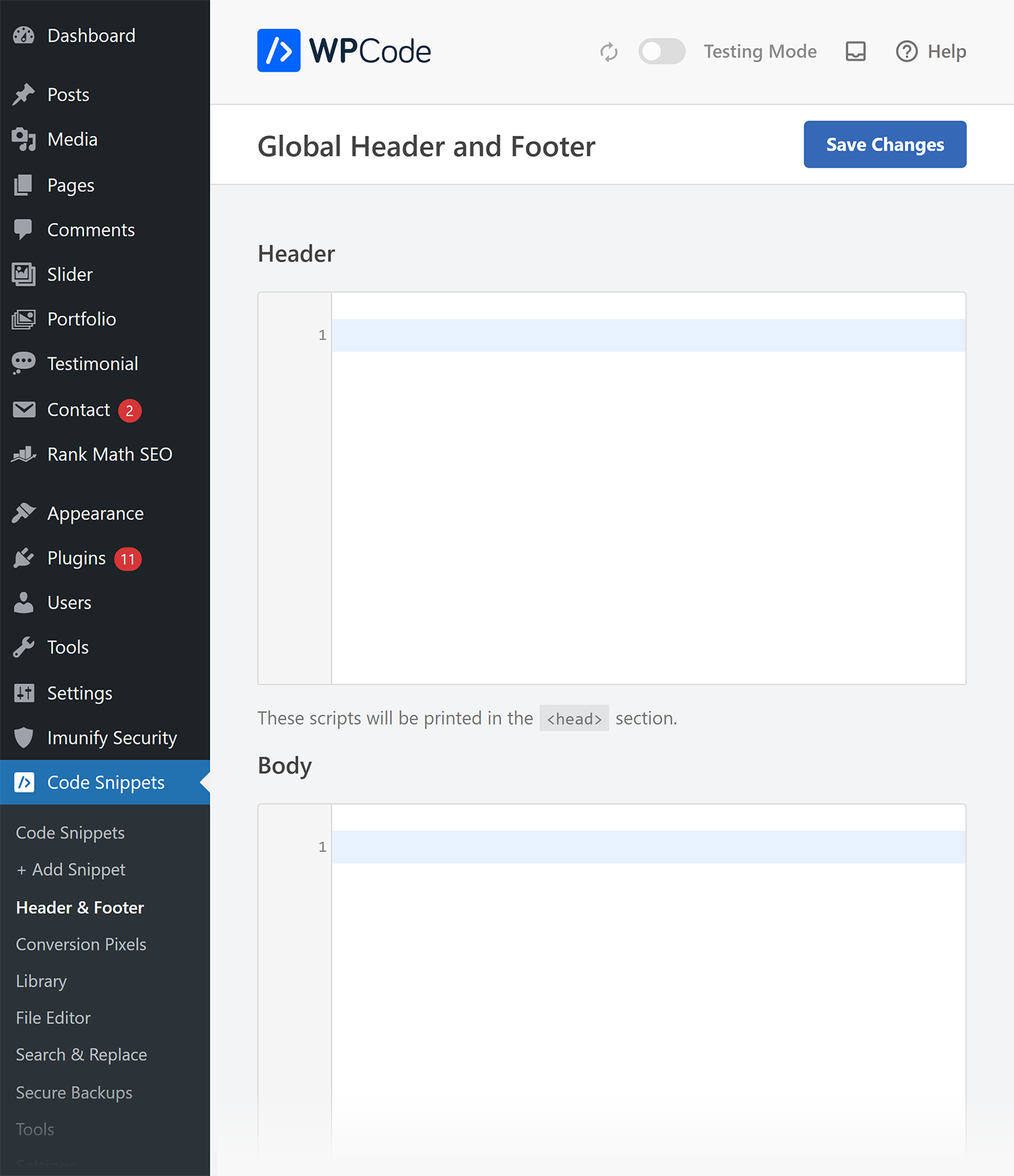The width and height of the screenshot is (1014, 1176).
Task: Open the Media menu
Action: [x=105, y=139]
